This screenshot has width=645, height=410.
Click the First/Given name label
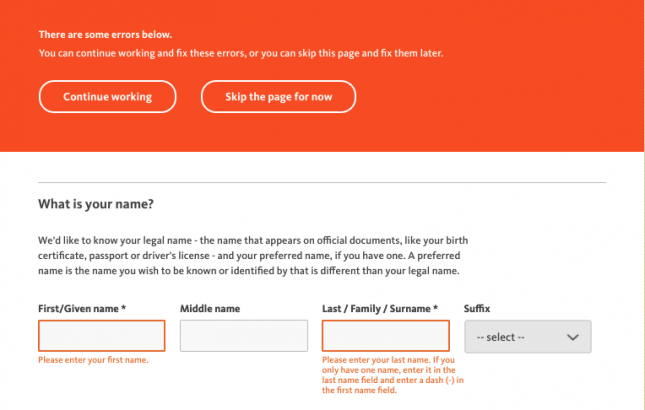coord(82,309)
